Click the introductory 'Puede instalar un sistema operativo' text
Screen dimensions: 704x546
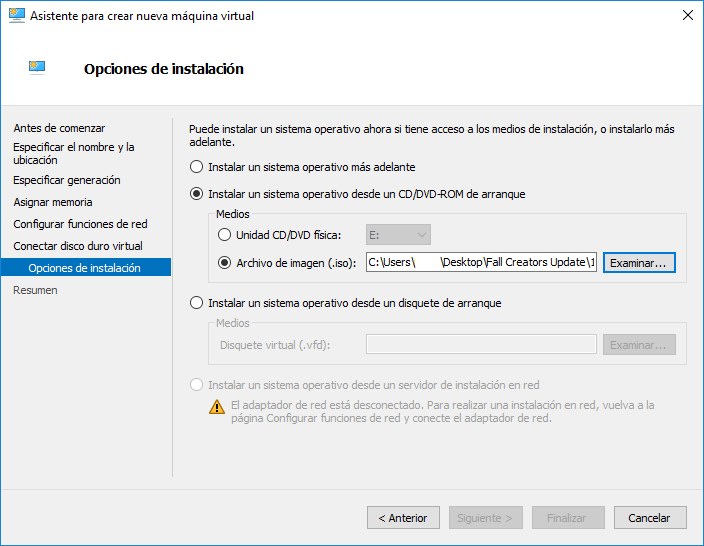(431, 136)
